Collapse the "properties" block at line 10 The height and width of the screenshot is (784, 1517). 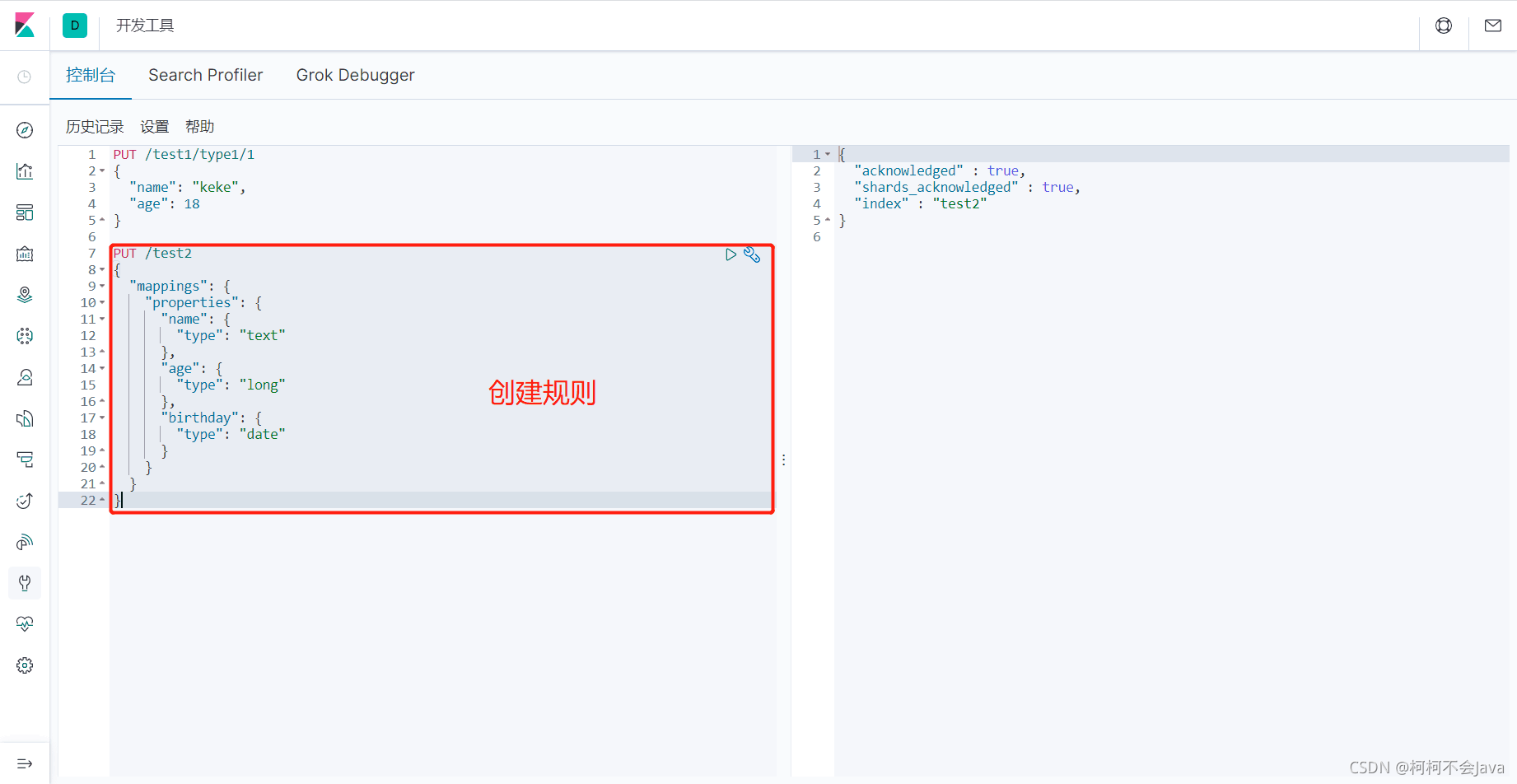[102, 303]
